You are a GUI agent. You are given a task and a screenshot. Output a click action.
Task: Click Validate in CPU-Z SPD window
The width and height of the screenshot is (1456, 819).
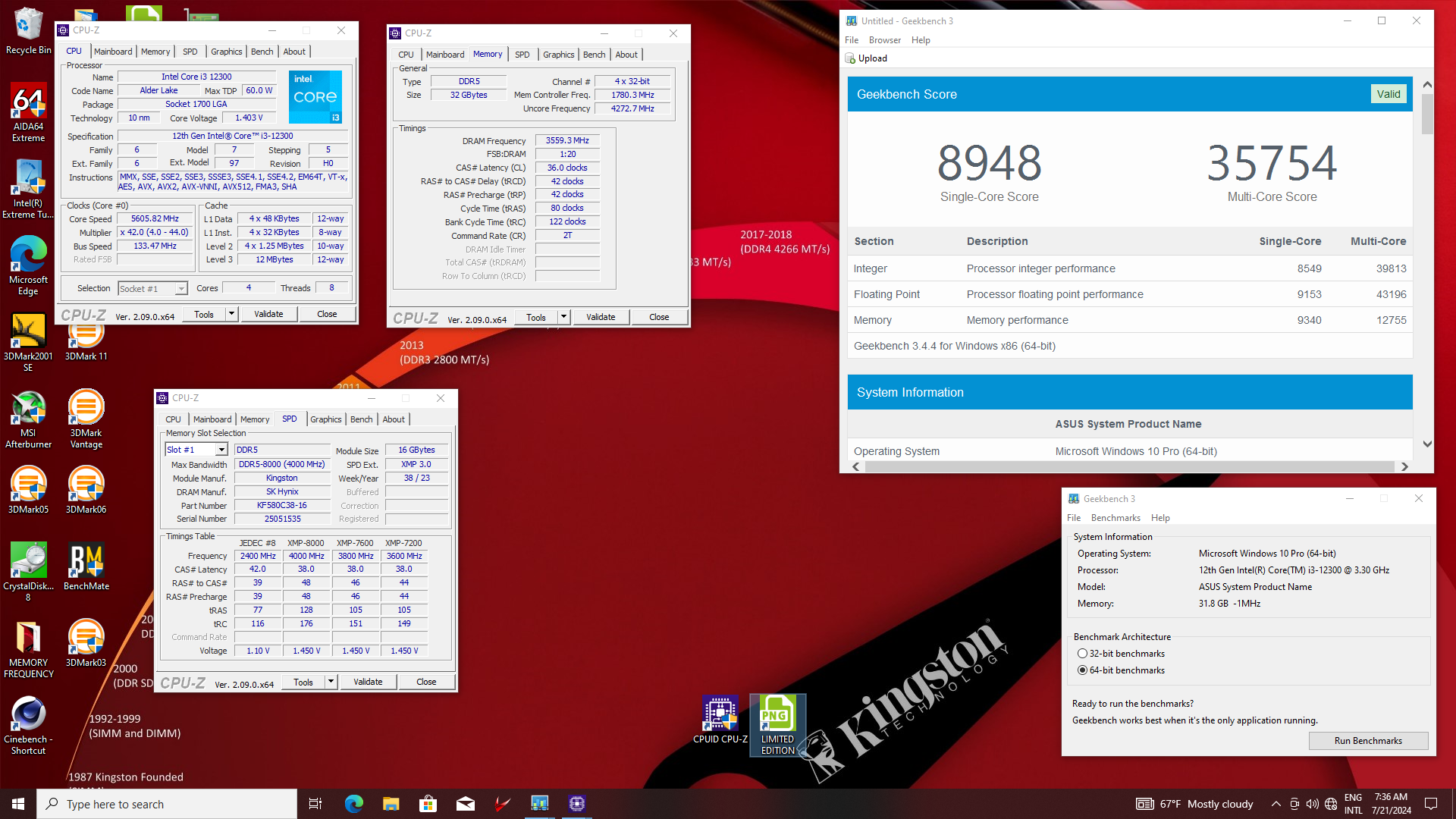click(368, 682)
